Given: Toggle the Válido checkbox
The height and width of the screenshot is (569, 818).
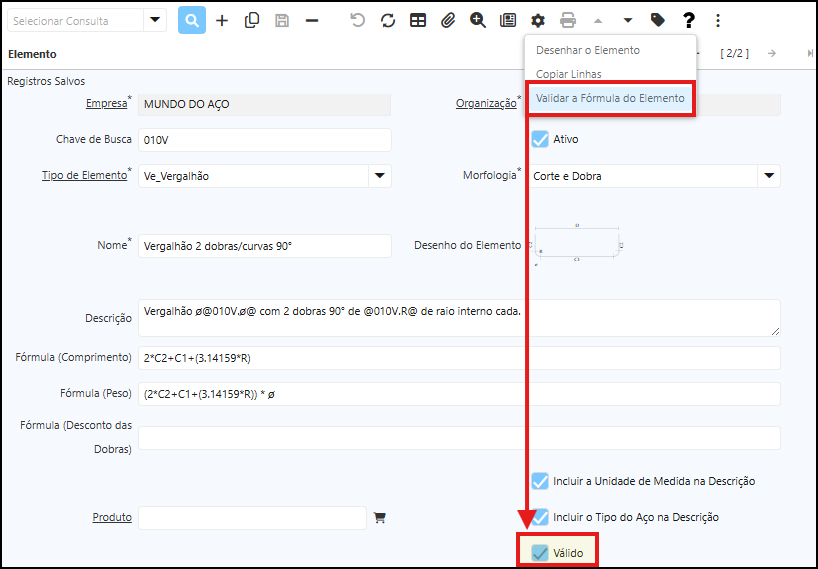Looking at the screenshot, I should (540, 552).
